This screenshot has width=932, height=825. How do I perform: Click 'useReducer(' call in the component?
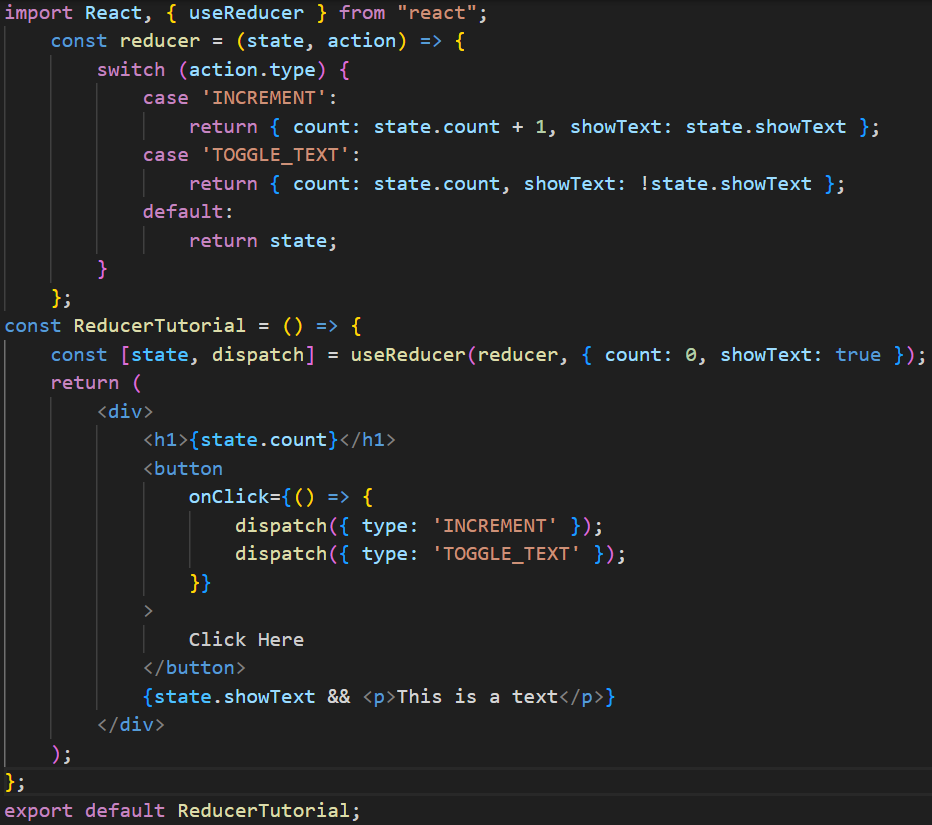point(414,355)
